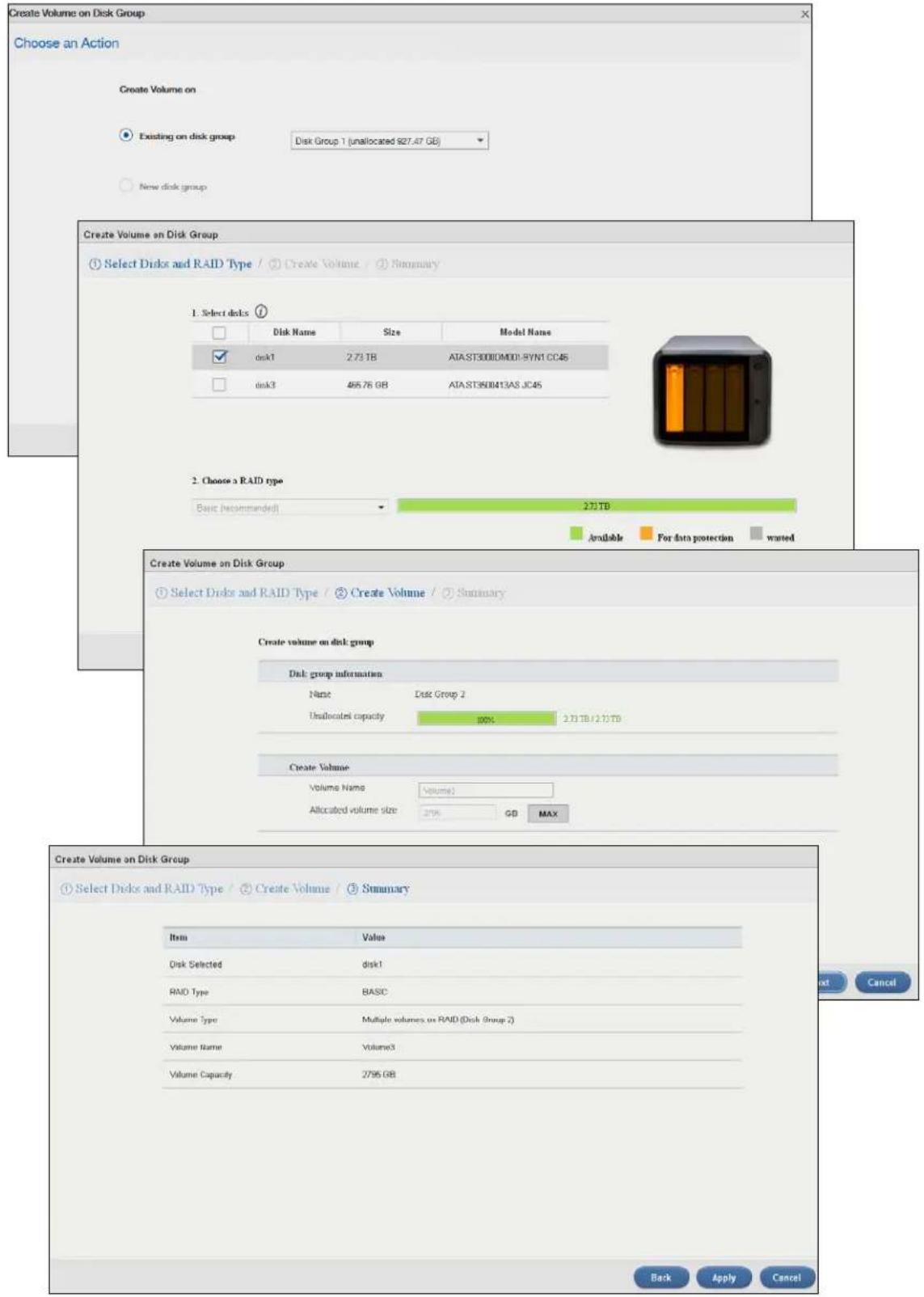Click the active Create Volume step in third window
924x1297 pixels.
coord(380,593)
